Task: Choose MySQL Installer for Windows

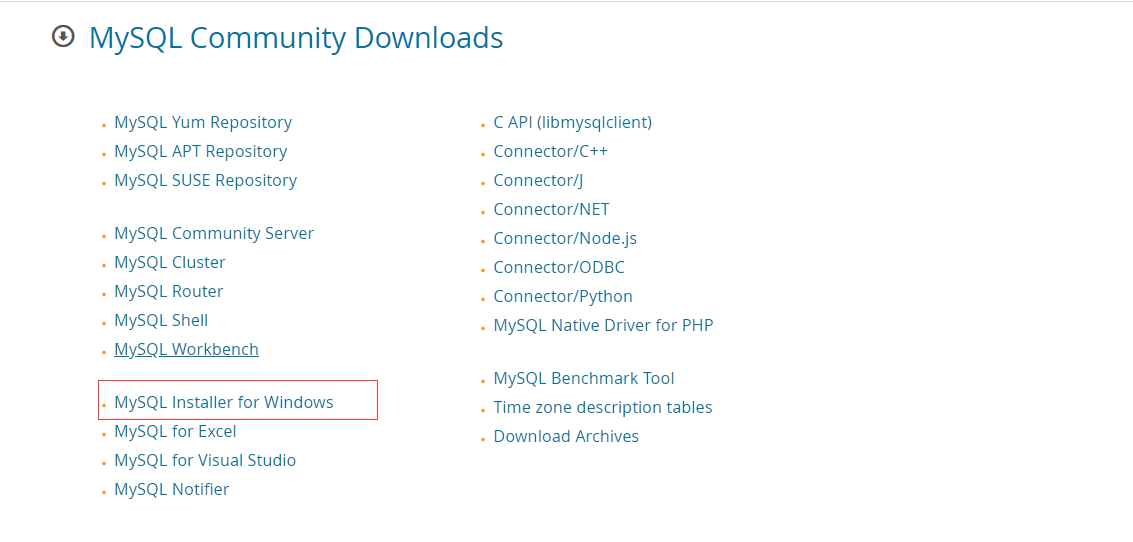Action: click(224, 403)
